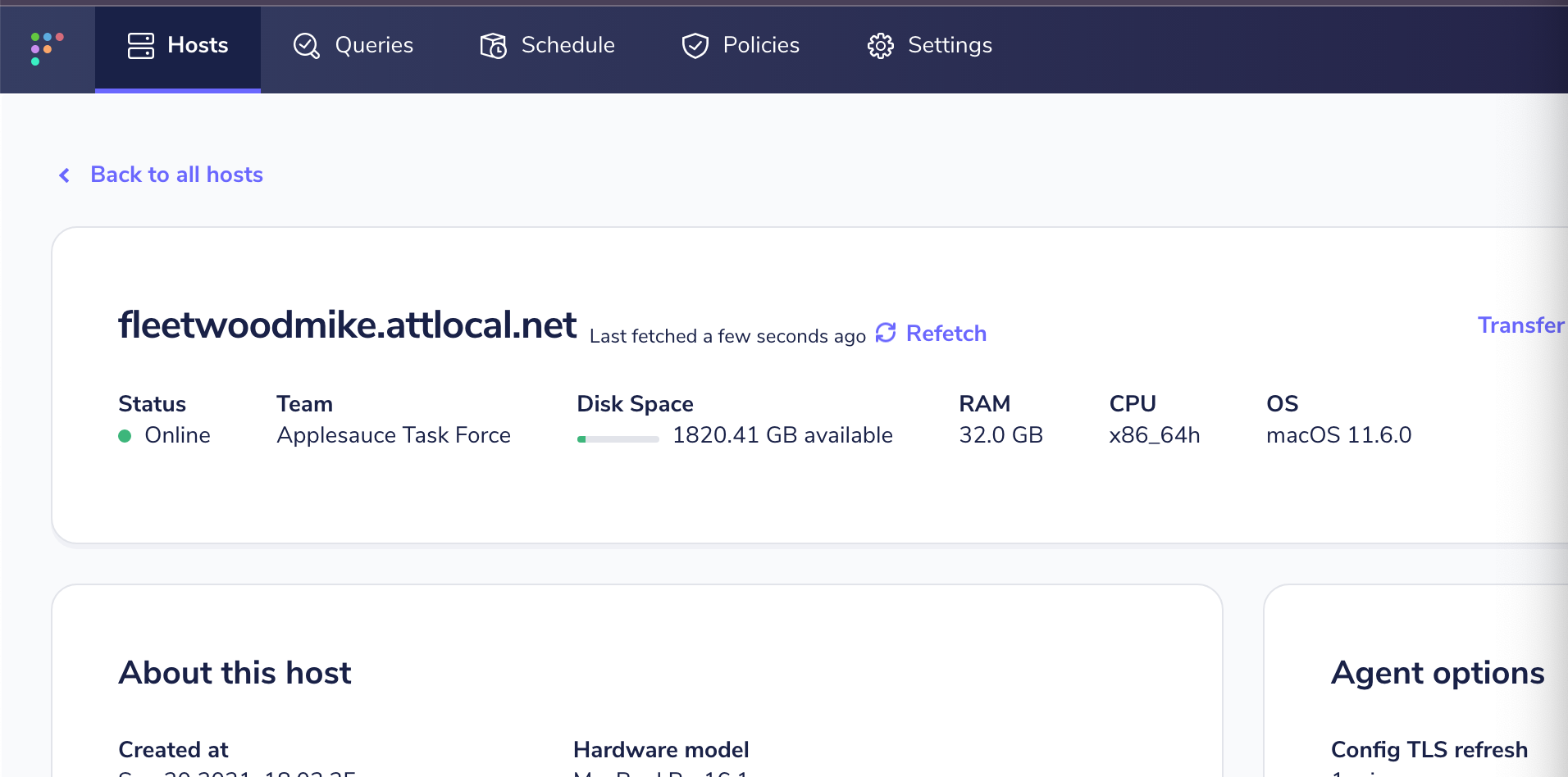Click the Queries magnifying glass icon
Screen dimensions: 1568x777
(305, 46)
